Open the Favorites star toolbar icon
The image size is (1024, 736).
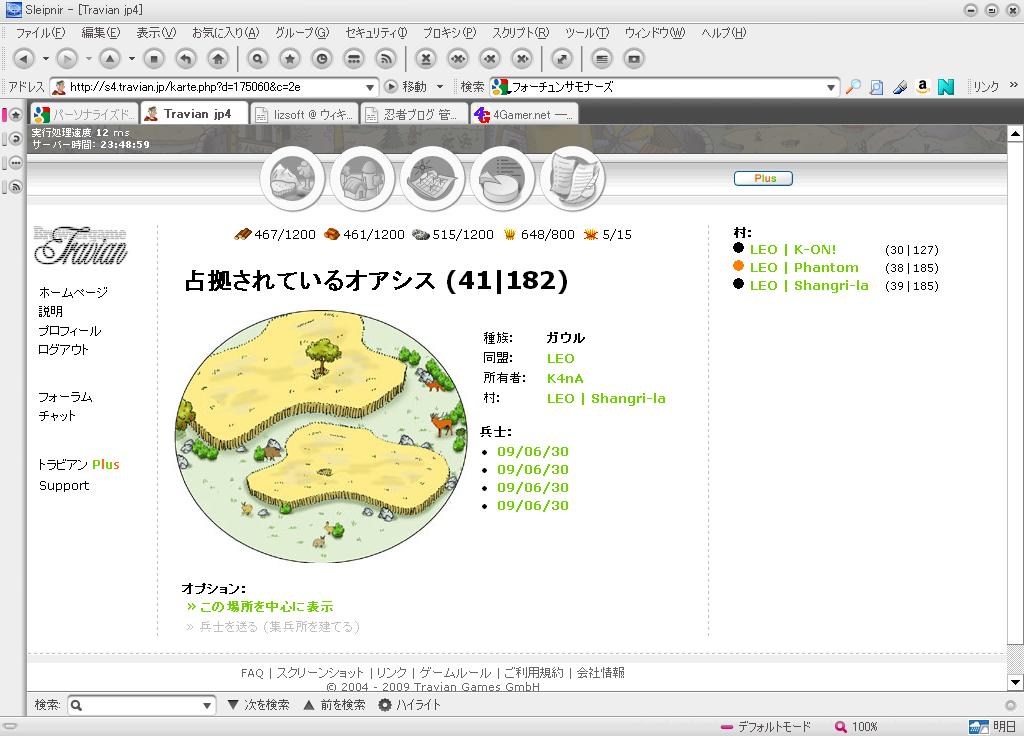point(290,59)
